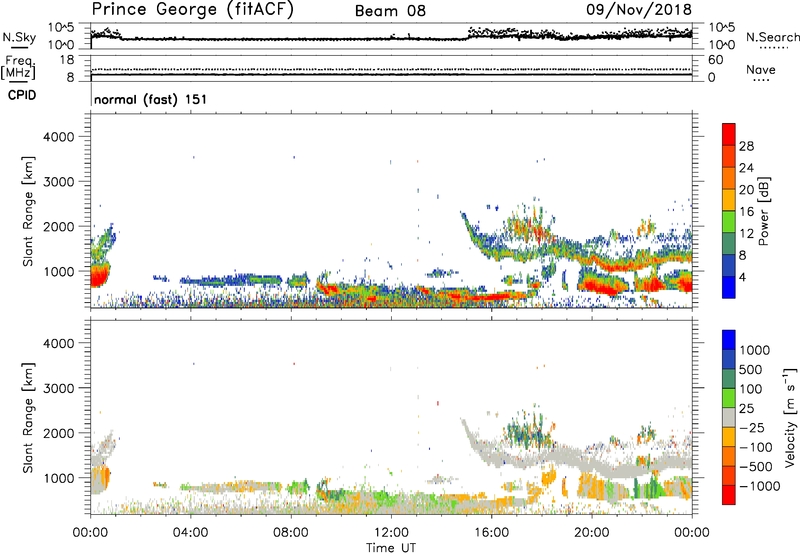Click the red bottom segment of Velocity colorbar

coord(729,495)
